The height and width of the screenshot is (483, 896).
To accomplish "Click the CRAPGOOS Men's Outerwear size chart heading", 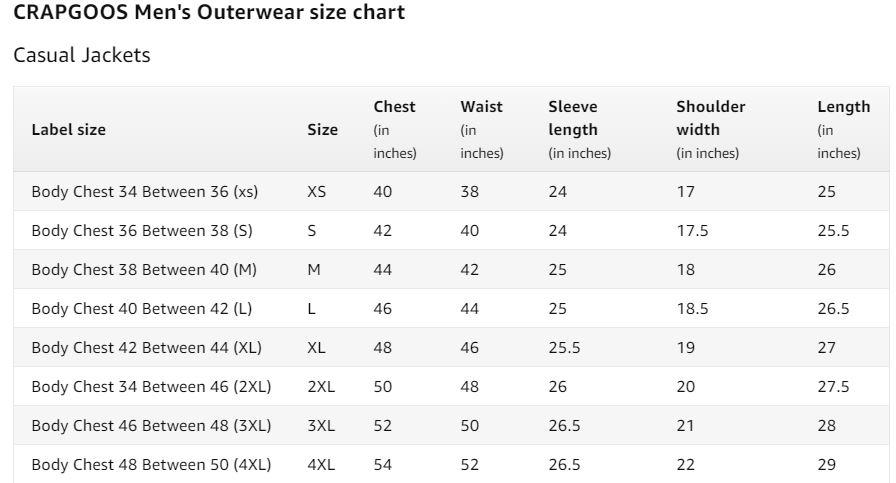I will click(209, 13).
